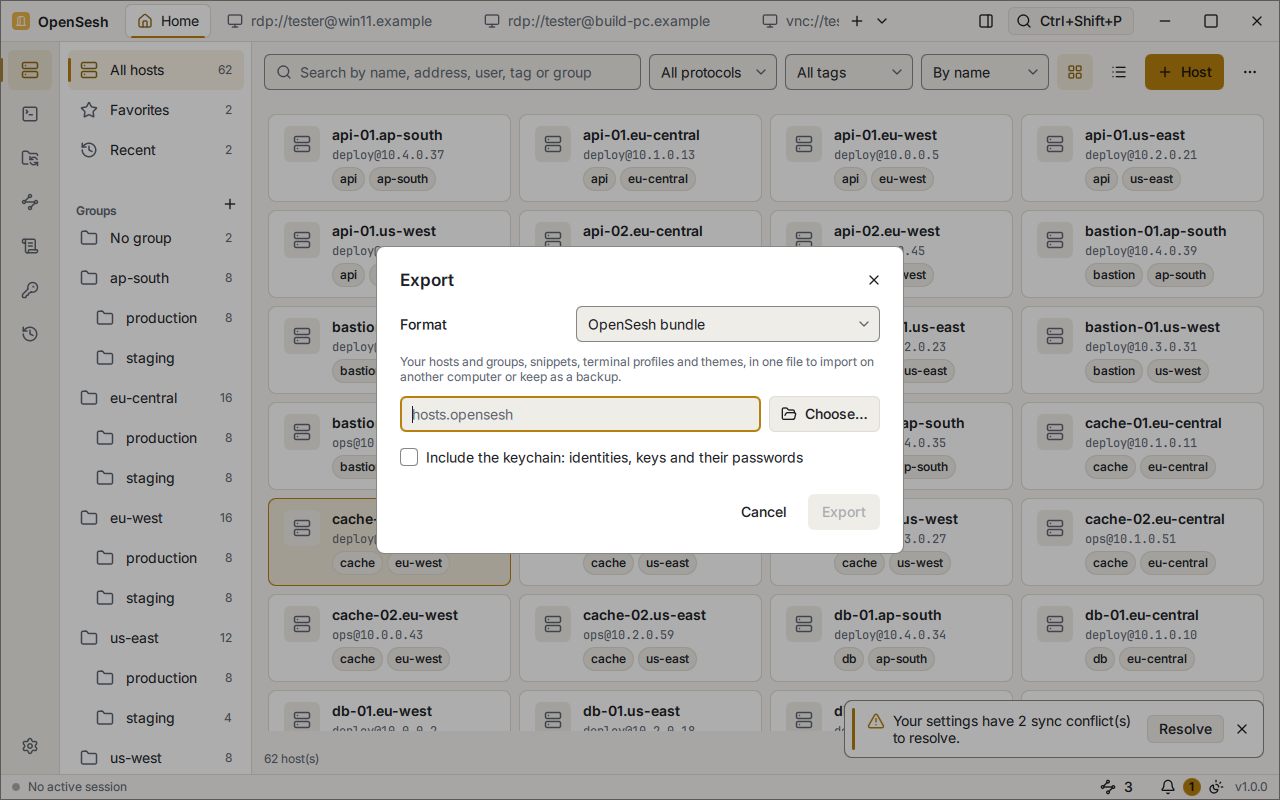The height and width of the screenshot is (800, 1280).
Task: Select All hosts in sidebar
Action: click(156, 70)
